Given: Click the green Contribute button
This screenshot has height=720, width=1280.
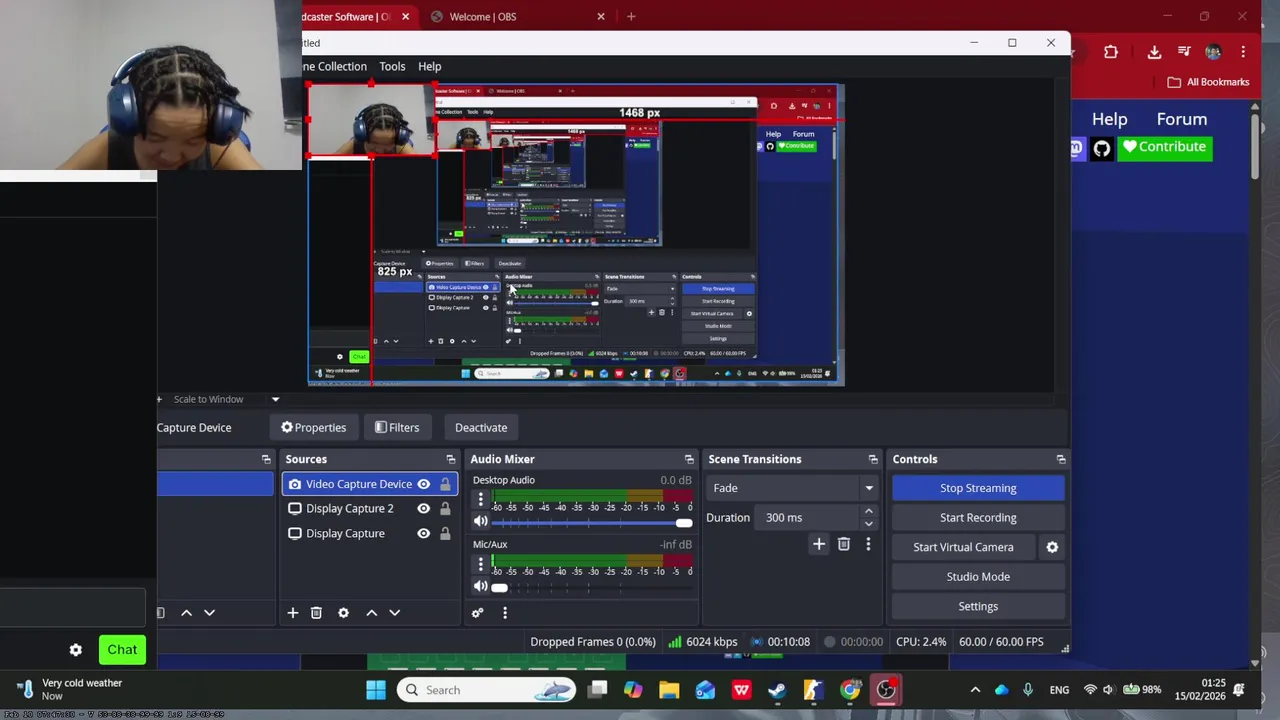Looking at the screenshot, I should (x=1165, y=147).
